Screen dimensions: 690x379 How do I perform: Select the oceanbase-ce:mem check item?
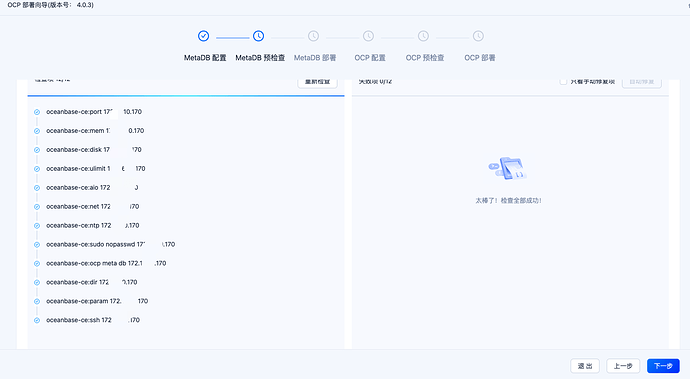[95, 131]
